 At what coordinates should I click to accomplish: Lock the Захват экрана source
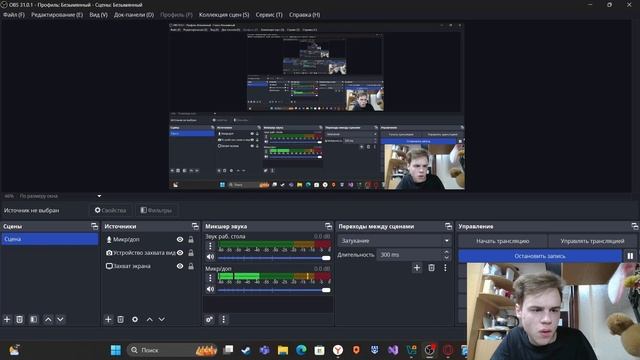(191, 266)
